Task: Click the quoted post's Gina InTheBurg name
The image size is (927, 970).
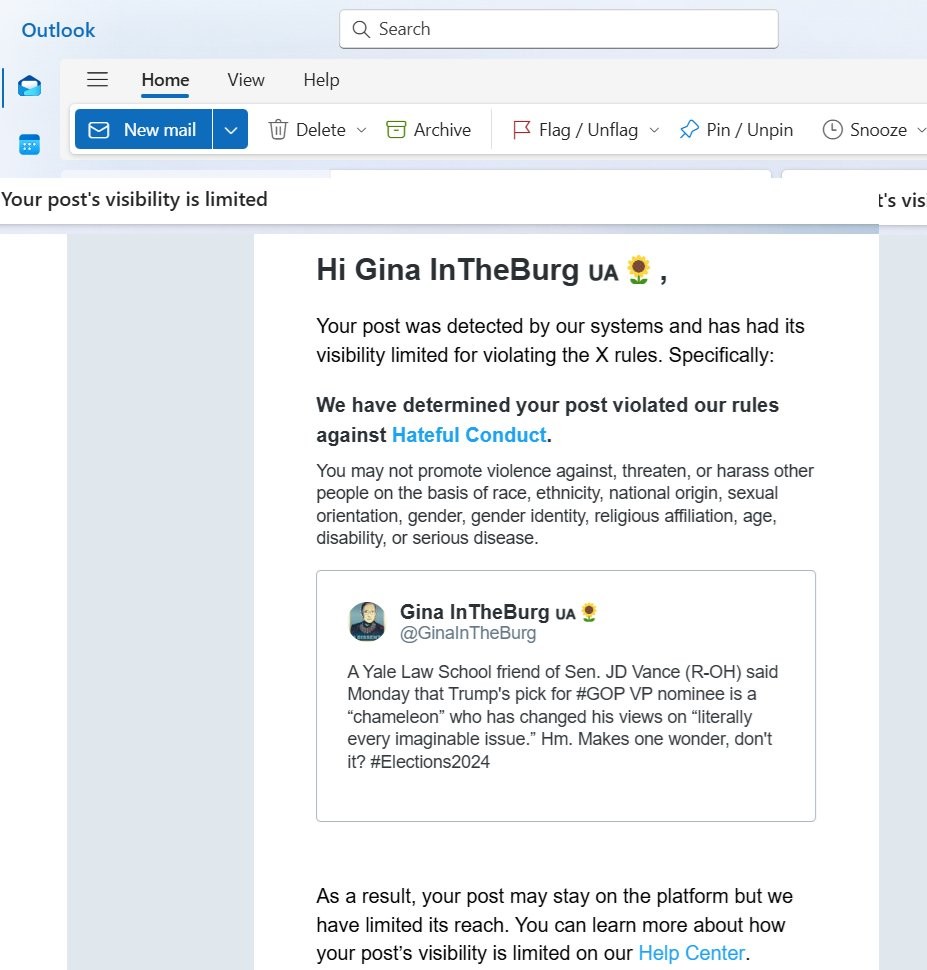Action: tap(475, 611)
